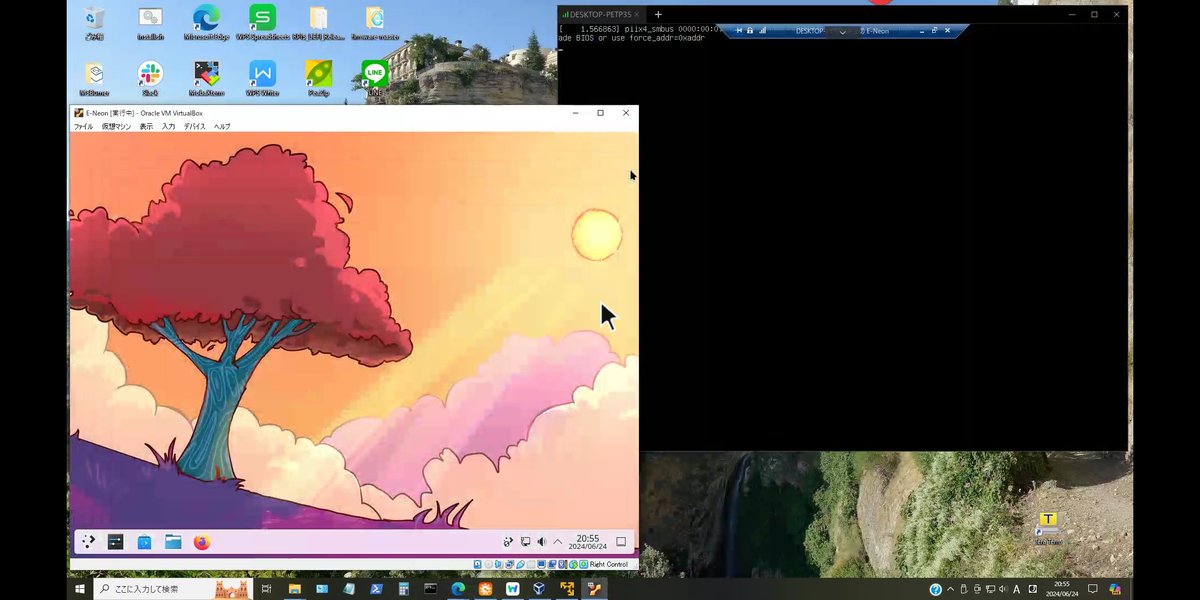The height and width of the screenshot is (600, 1200).
Task: Open Edge from the Windows taskbar
Action: click(x=458, y=589)
